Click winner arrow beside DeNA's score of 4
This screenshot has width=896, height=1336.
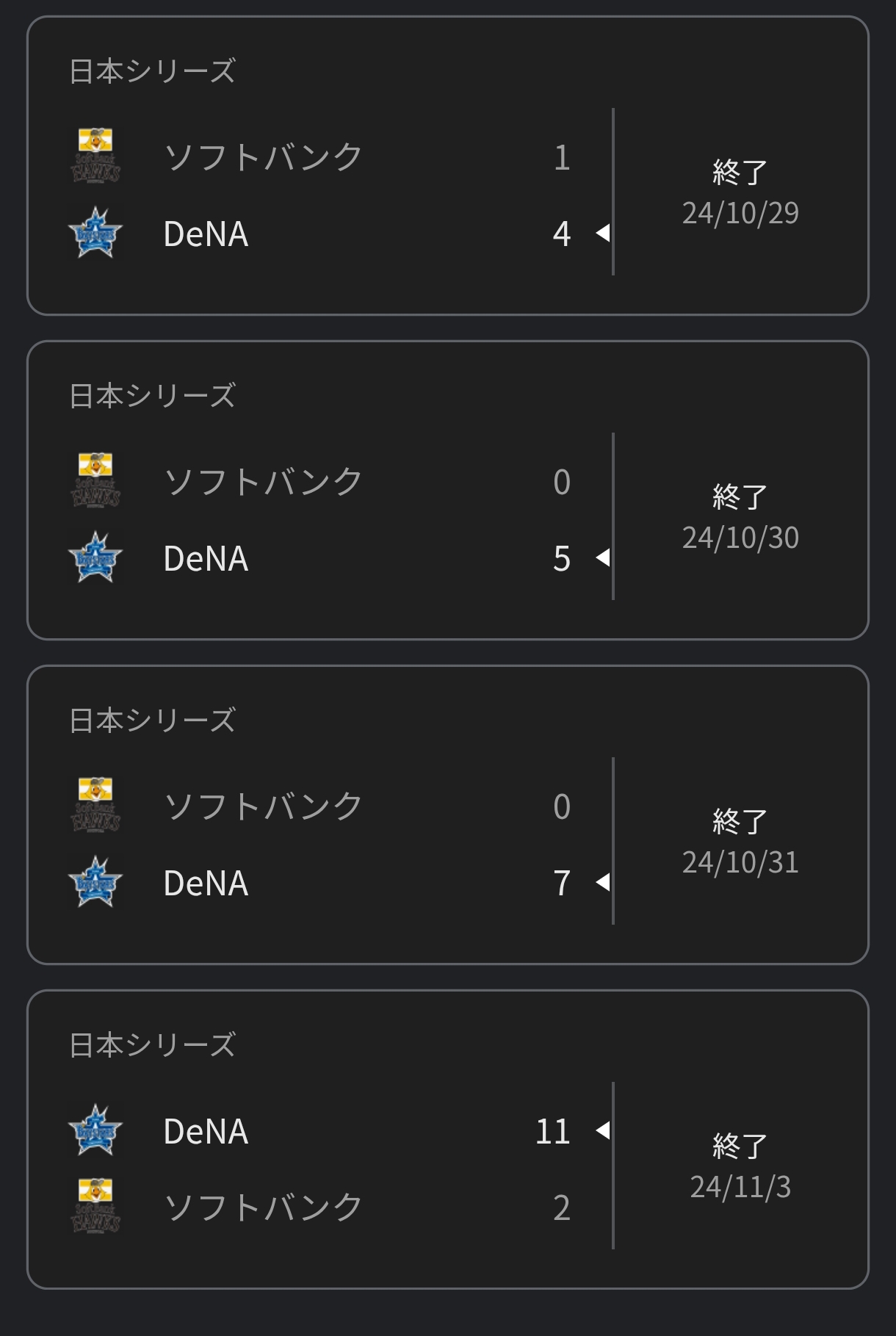603,233
